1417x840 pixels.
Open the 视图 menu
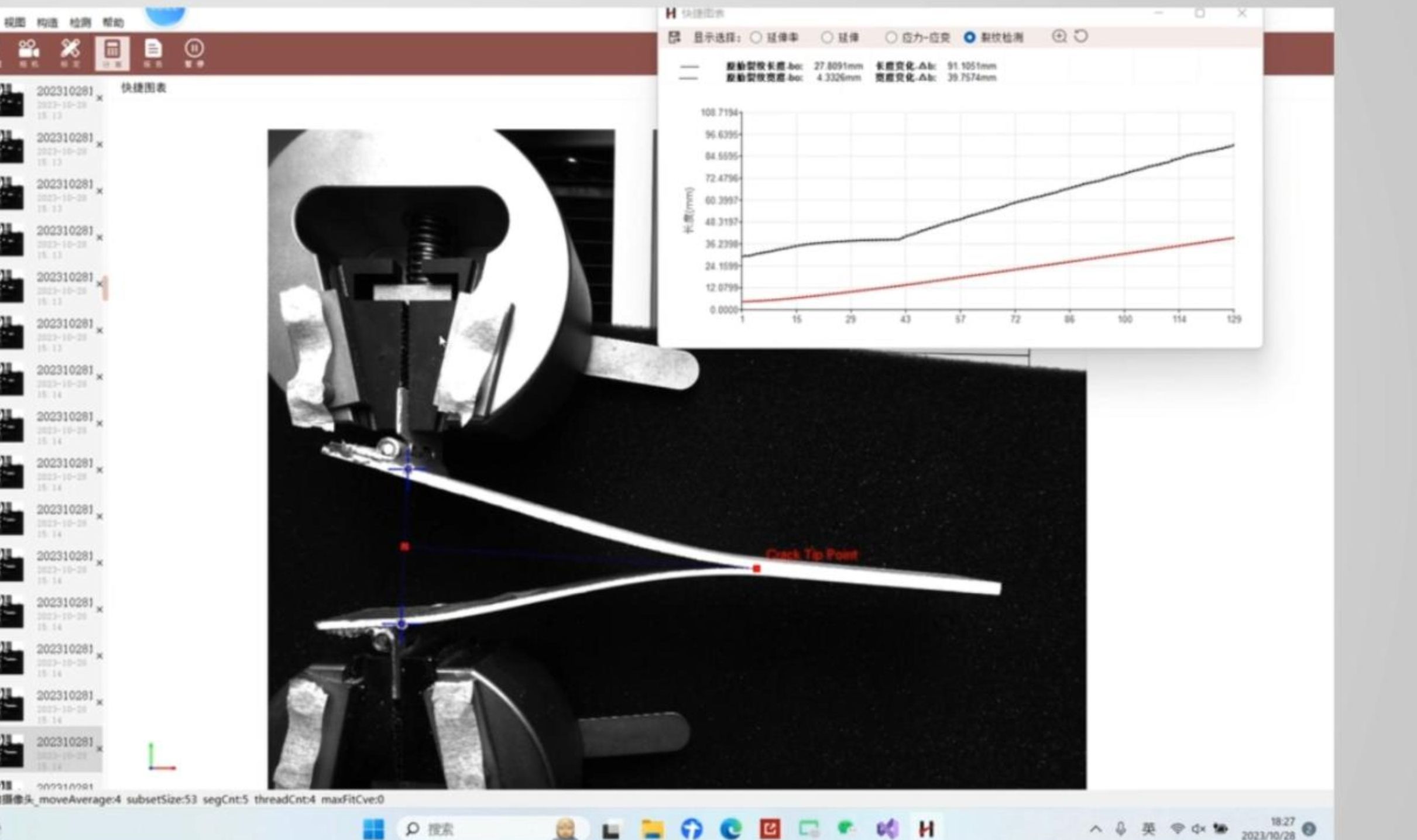[x=15, y=22]
